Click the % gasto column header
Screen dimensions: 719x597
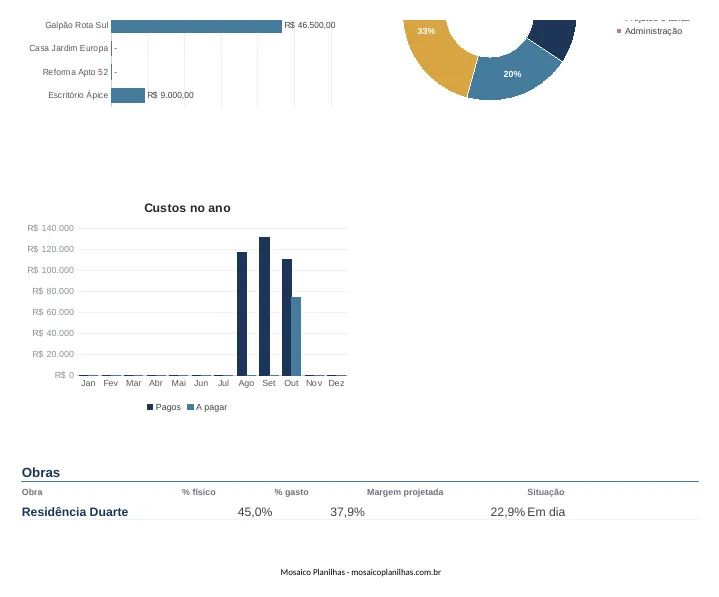[x=291, y=492]
